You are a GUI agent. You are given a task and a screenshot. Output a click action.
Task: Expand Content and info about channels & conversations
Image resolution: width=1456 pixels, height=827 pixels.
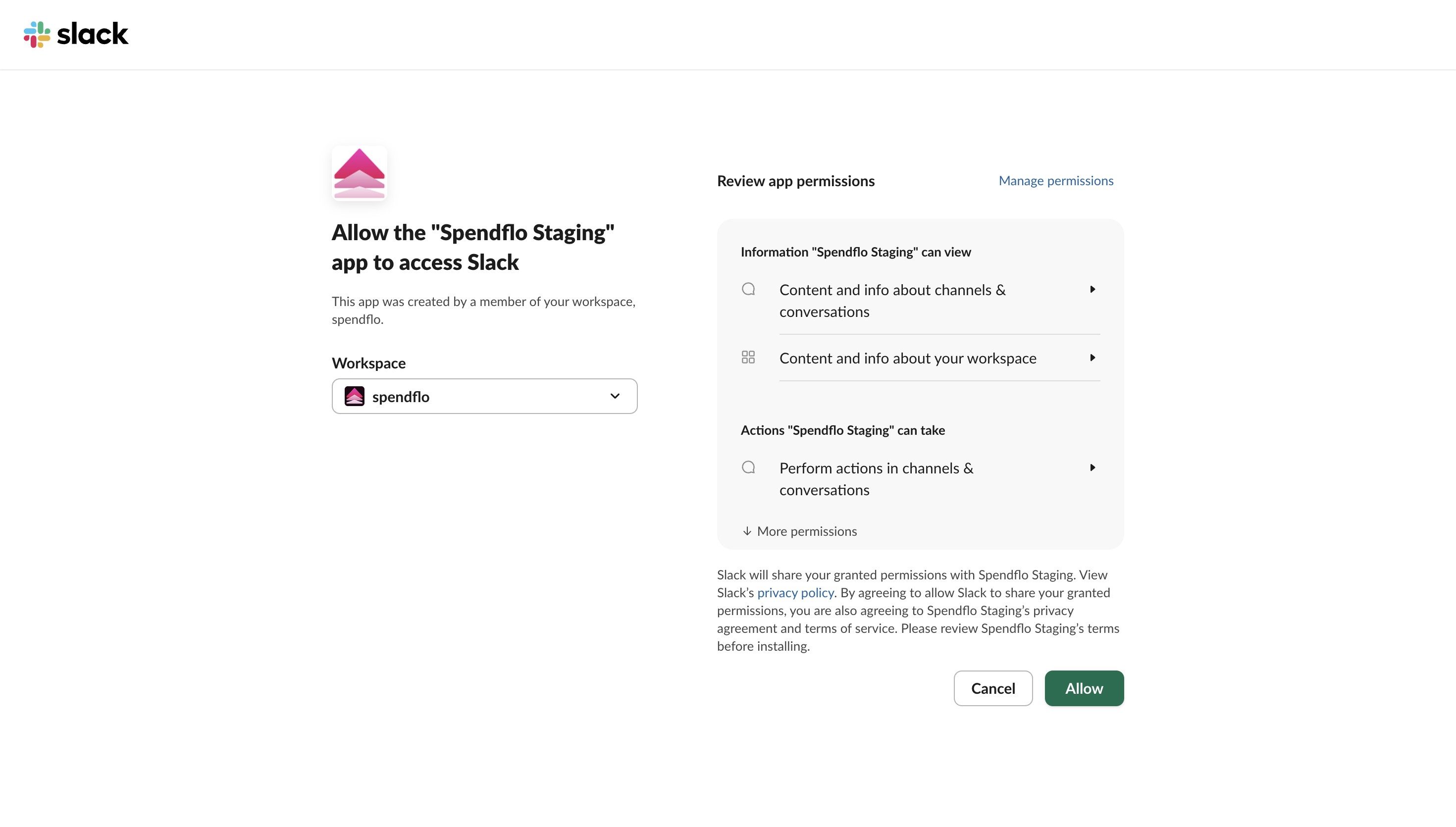tap(1093, 289)
